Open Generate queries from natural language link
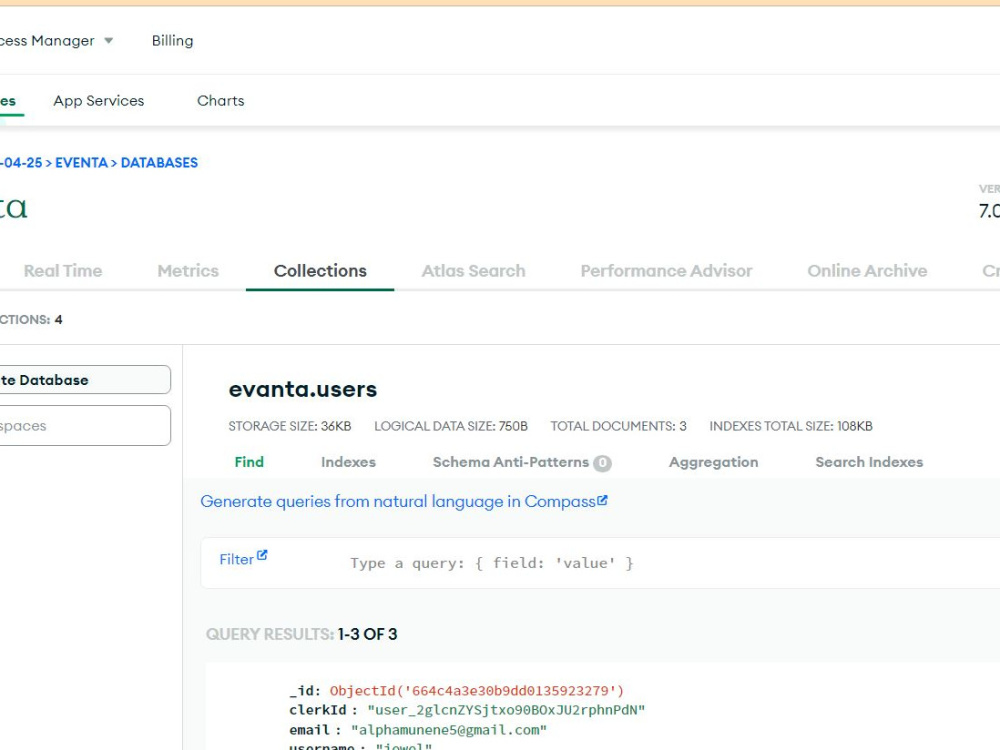This screenshot has height=750, width=1000. [398, 502]
